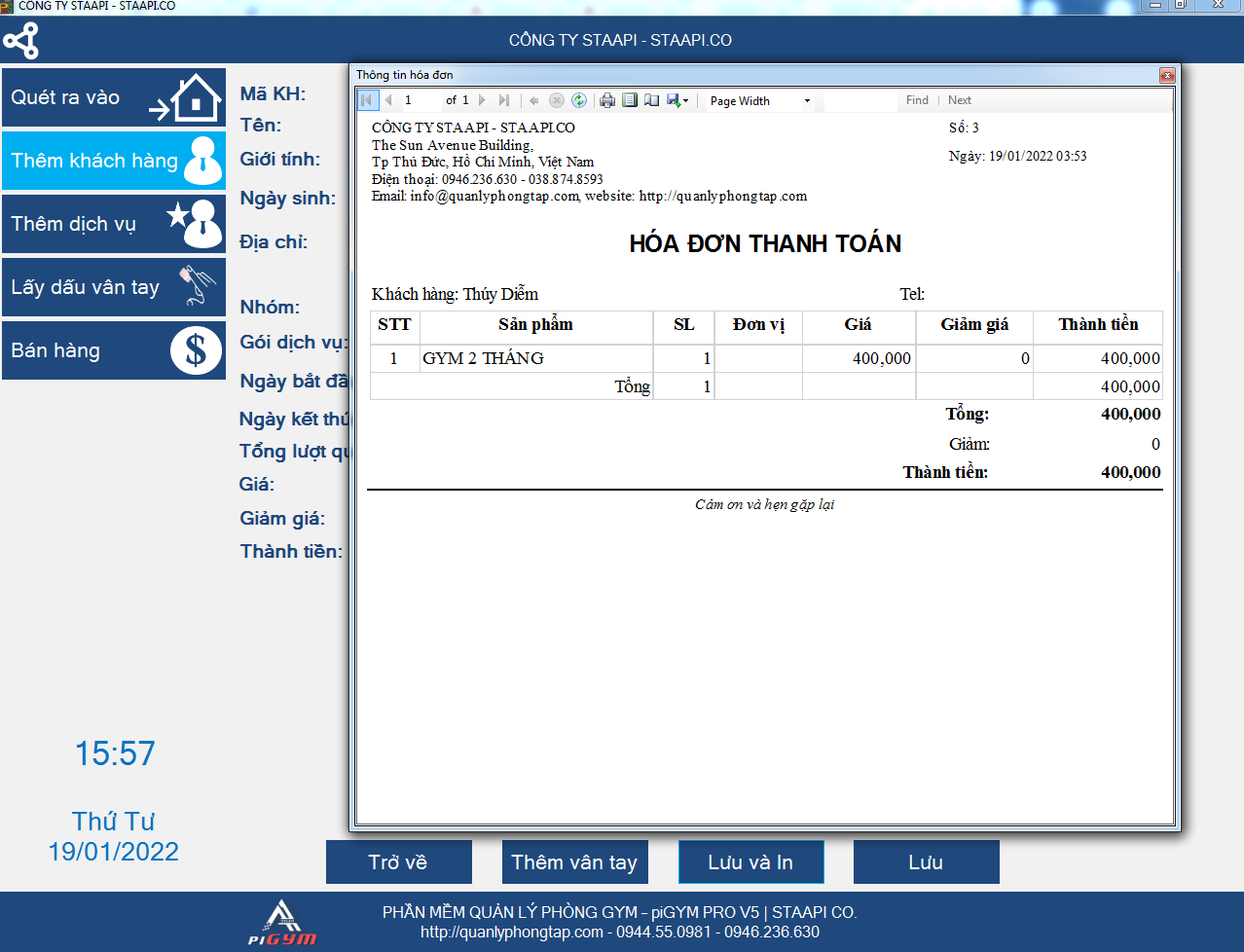Click the page number input field
This screenshot has height=952, width=1244.
(x=421, y=100)
